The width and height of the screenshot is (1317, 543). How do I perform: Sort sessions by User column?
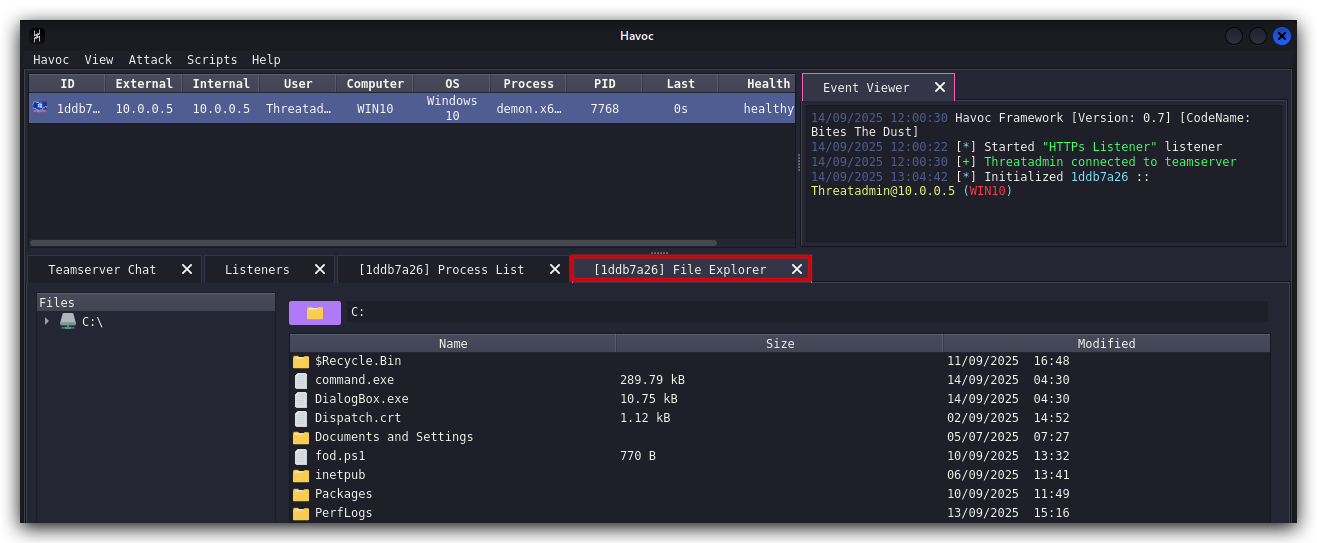point(298,84)
